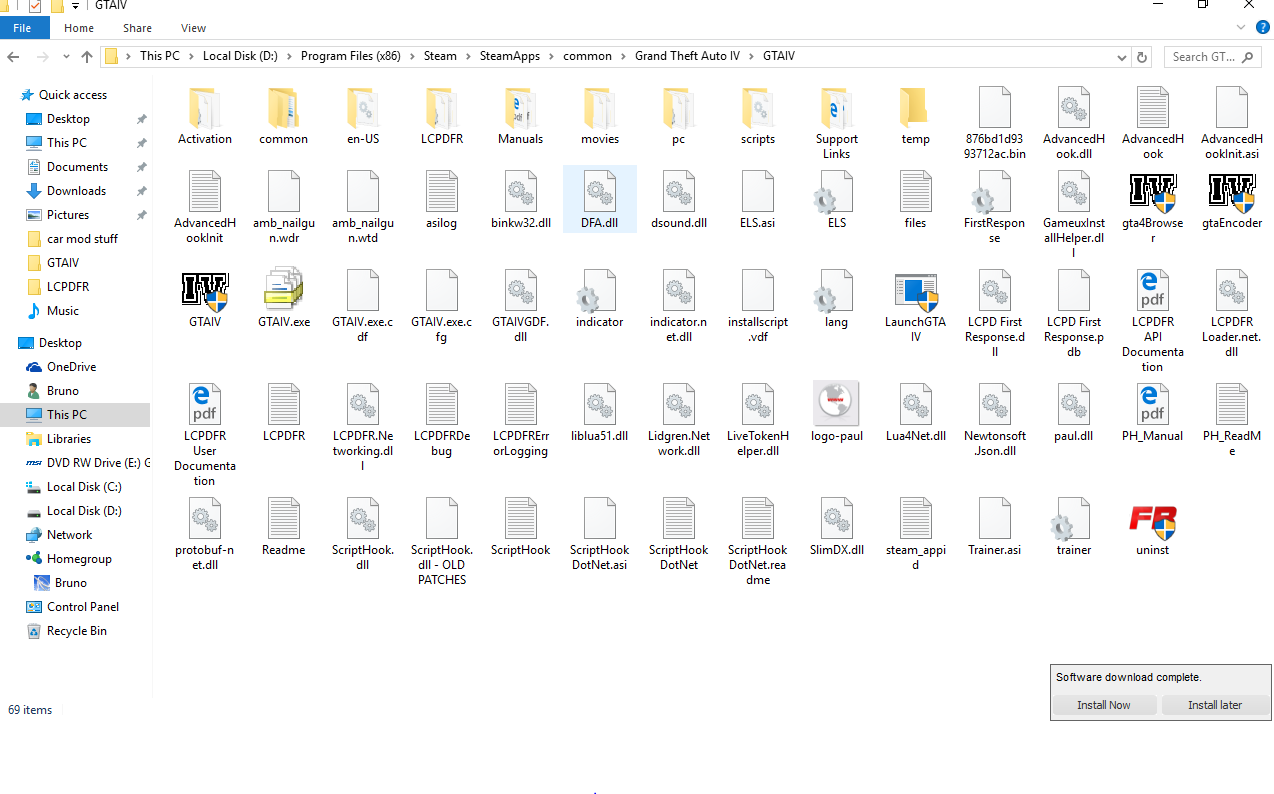Open Homegroup in navigation pane

click(79, 559)
